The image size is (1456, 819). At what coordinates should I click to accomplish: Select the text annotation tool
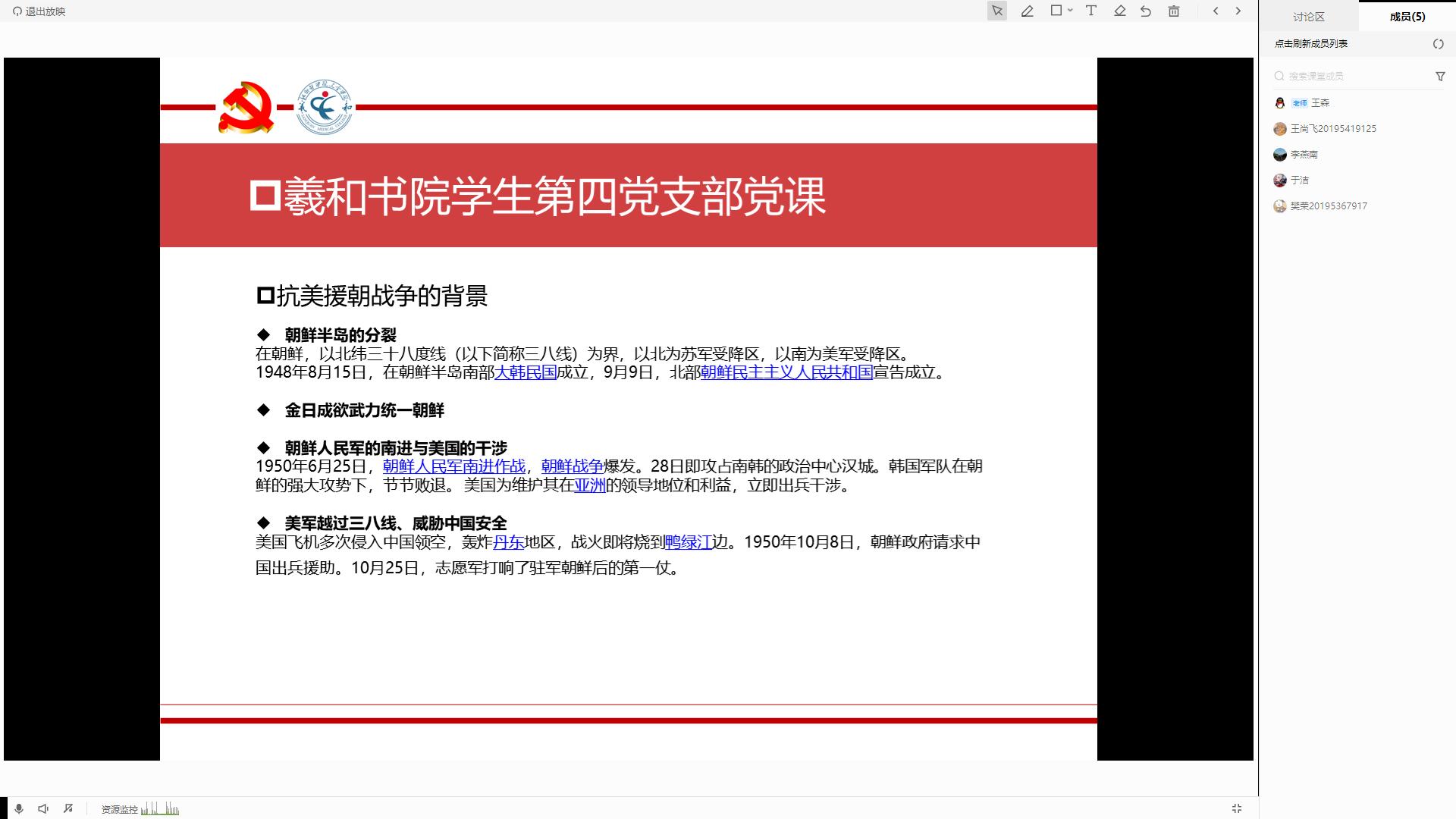1091,11
